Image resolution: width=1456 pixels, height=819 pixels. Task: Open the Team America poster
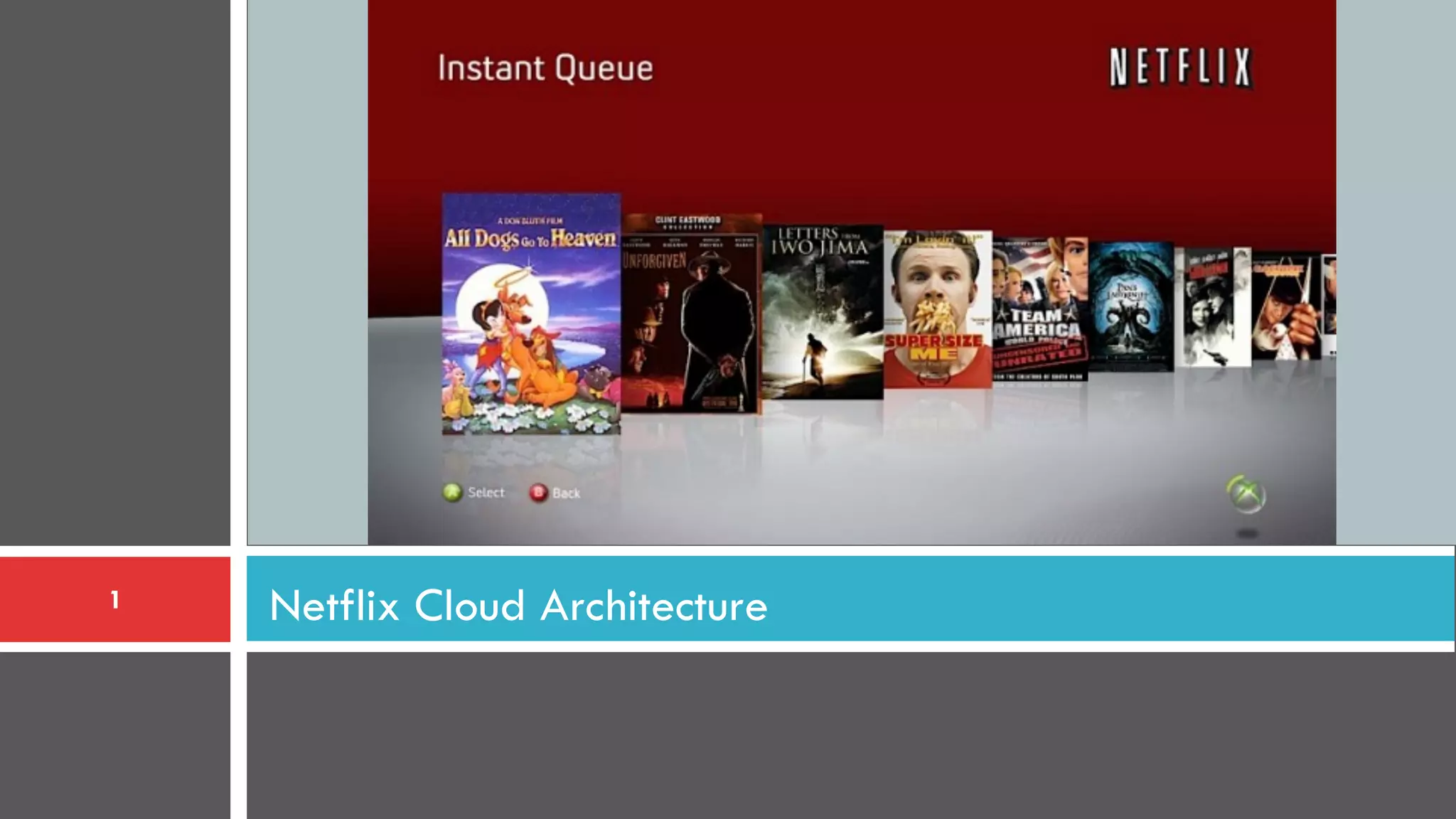point(1039,309)
